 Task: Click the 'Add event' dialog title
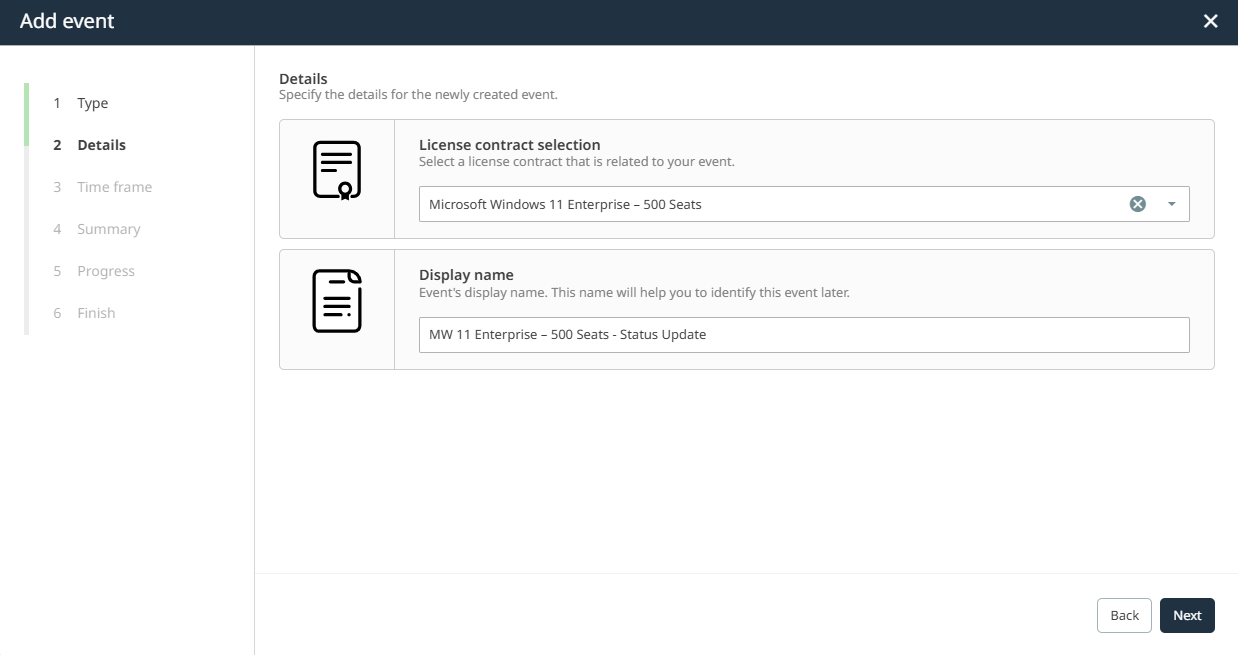point(67,21)
